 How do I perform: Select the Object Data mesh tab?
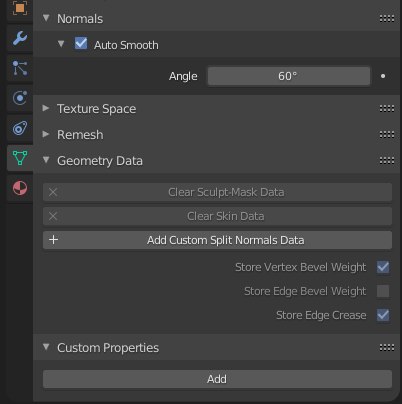pos(20,158)
